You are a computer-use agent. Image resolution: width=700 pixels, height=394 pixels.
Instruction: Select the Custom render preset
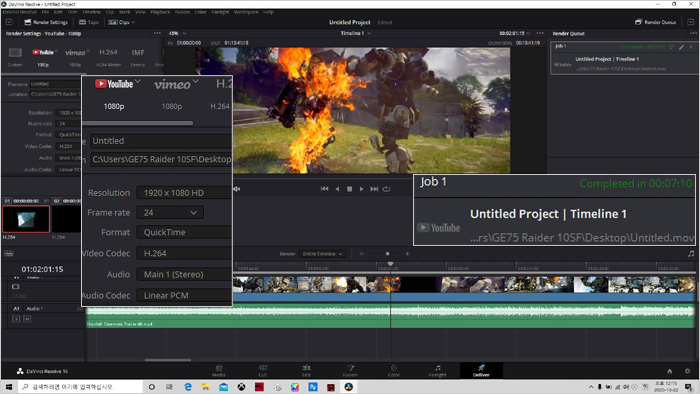15,57
